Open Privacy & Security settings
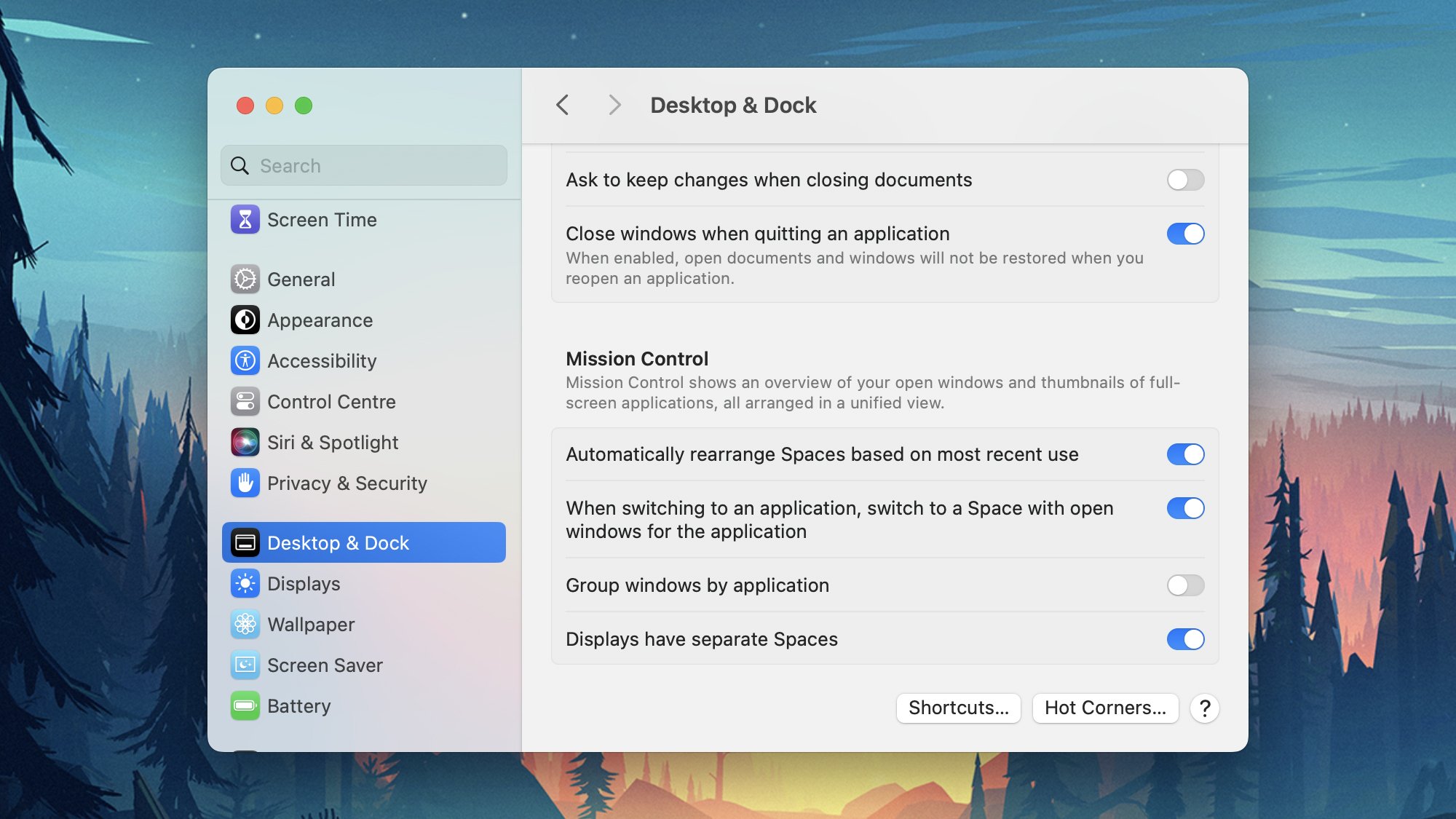The width and height of the screenshot is (1456, 819). pos(347,483)
